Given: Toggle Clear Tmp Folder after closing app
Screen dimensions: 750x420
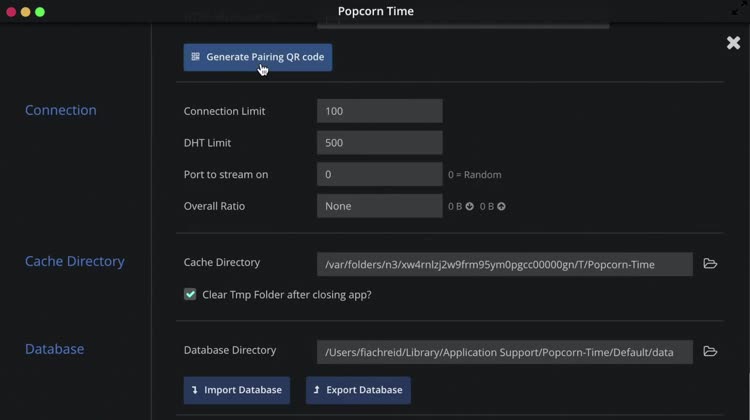Looking at the screenshot, I should 190,294.
